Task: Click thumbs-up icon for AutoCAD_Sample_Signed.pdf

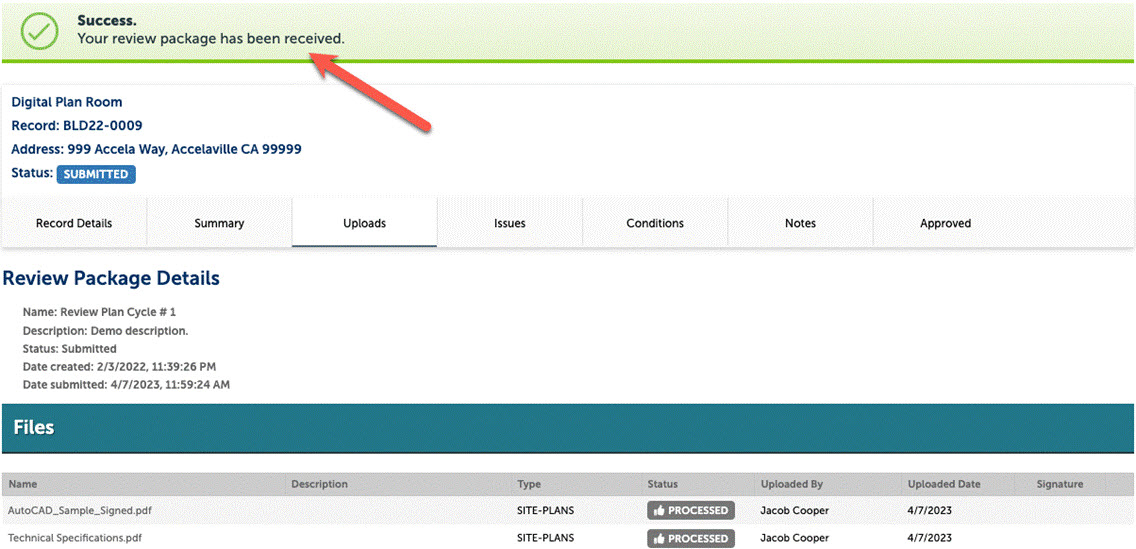Action: coord(658,510)
